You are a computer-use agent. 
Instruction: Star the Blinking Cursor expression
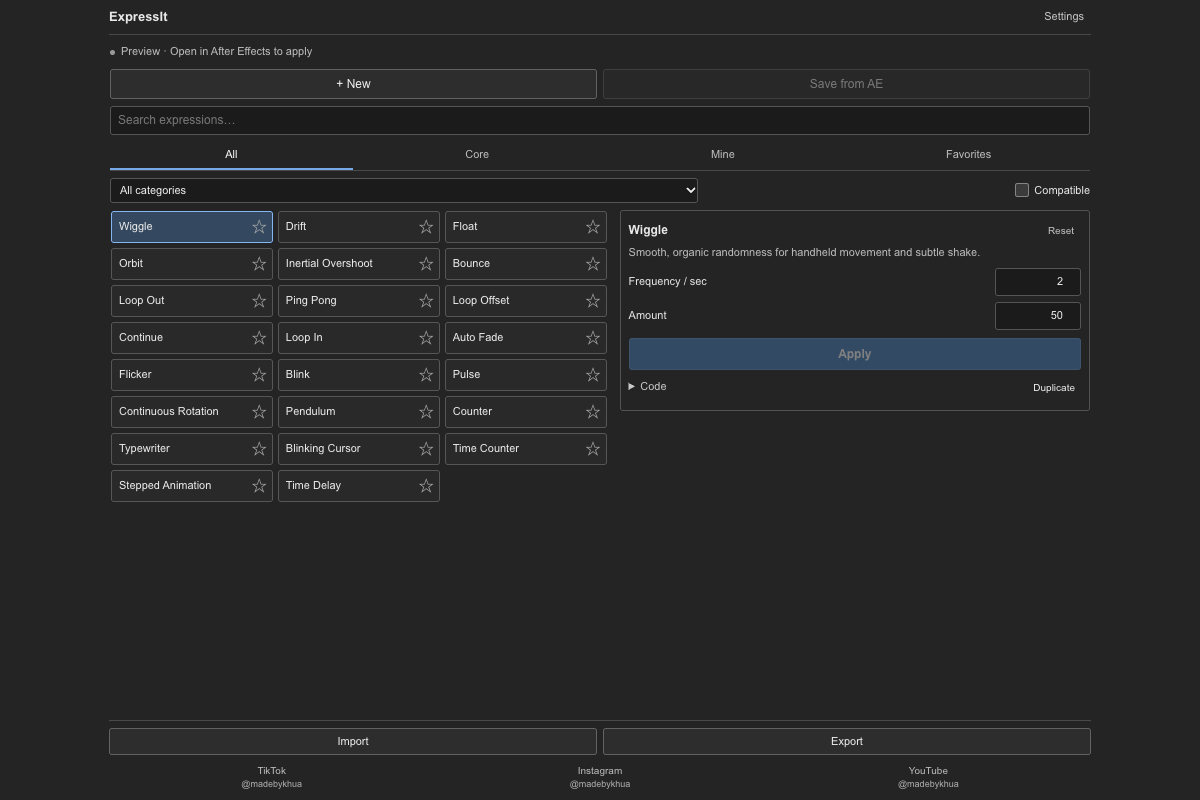pyautogui.click(x=426, y=449)
